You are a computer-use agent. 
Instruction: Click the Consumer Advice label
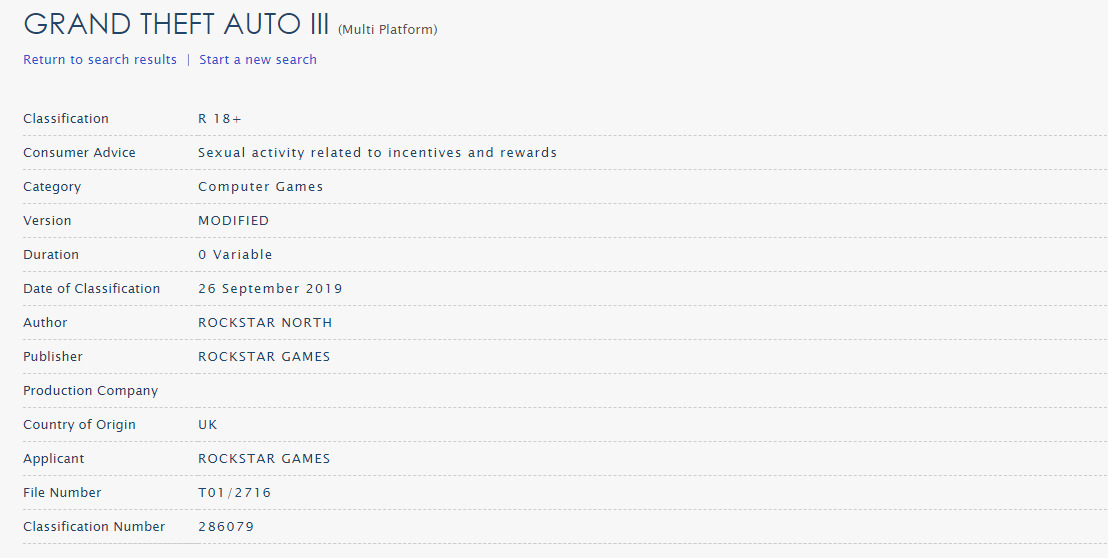(x=79, y=153)
